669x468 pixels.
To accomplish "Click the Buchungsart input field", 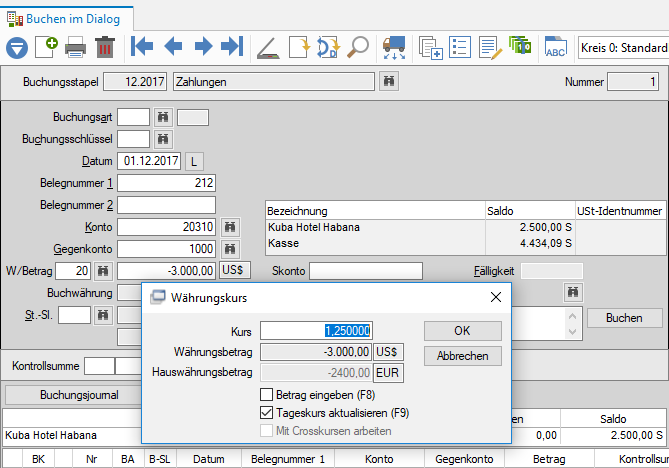I will tap(134, 117).
